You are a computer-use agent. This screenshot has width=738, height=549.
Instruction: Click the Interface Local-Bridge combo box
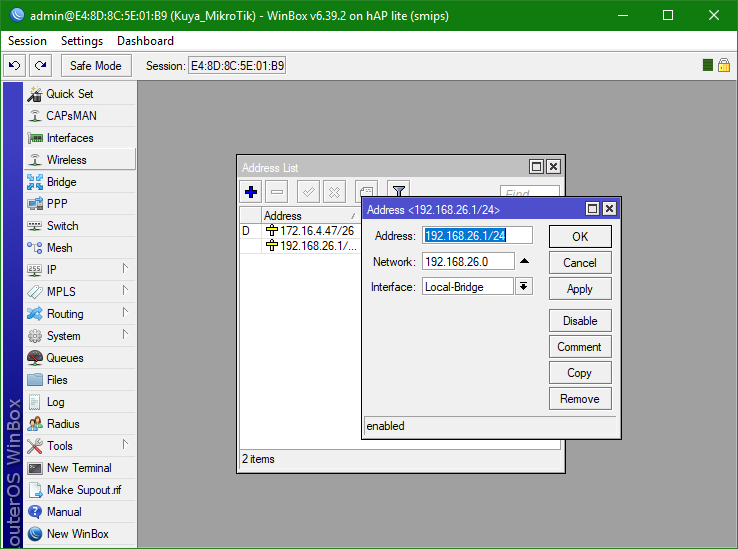click(467, 287)
